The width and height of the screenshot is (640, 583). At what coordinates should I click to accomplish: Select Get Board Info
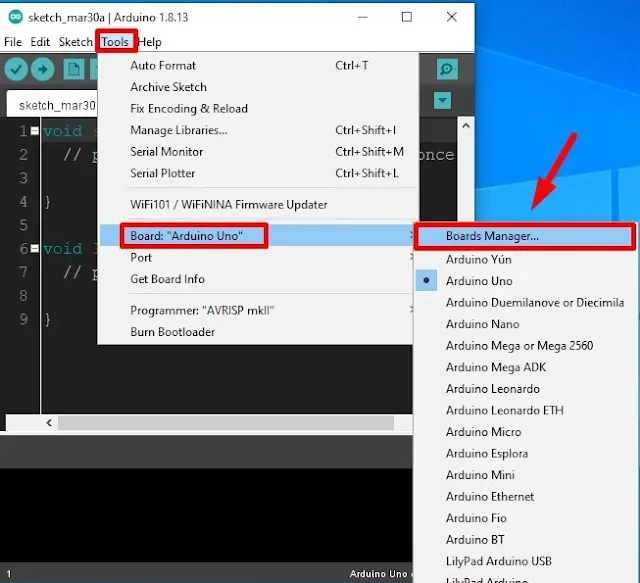pos(256,279)
